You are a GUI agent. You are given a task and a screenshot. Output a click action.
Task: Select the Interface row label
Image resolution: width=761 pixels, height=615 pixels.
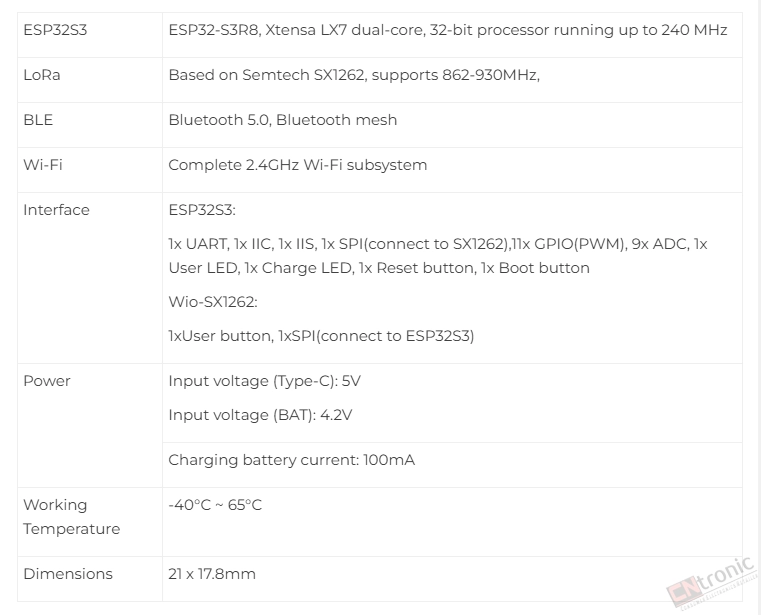coord(56,210)
